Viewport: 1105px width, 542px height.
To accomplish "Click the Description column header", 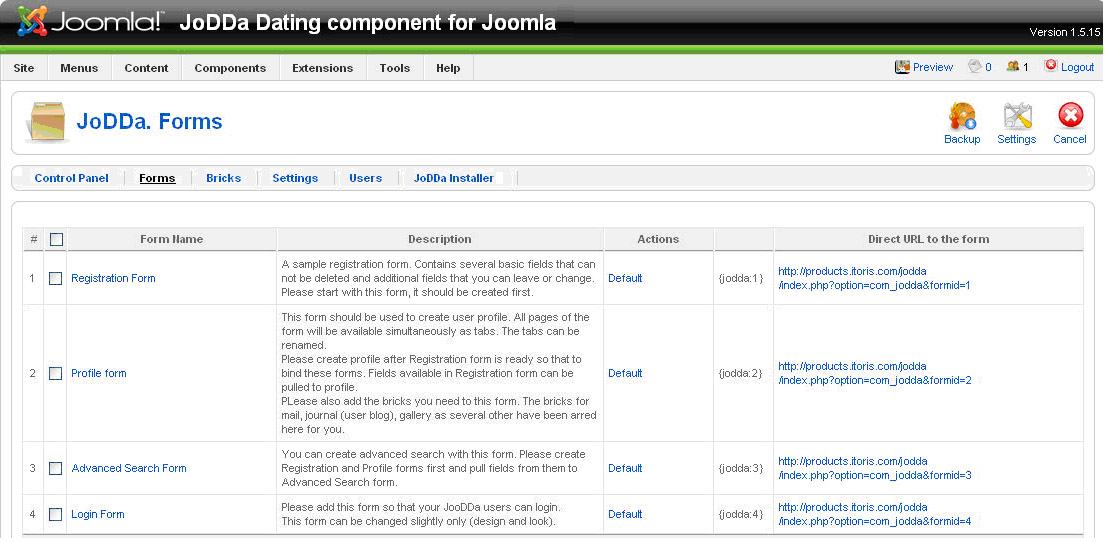I will click(x=440, y=240).
